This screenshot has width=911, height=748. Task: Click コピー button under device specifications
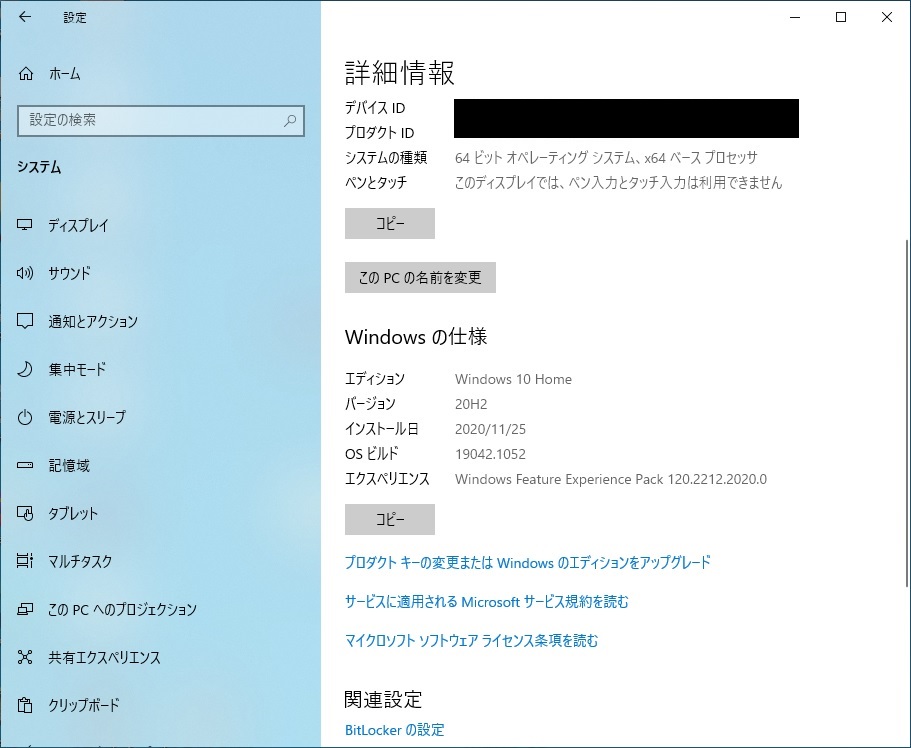(x=390, y=223)
